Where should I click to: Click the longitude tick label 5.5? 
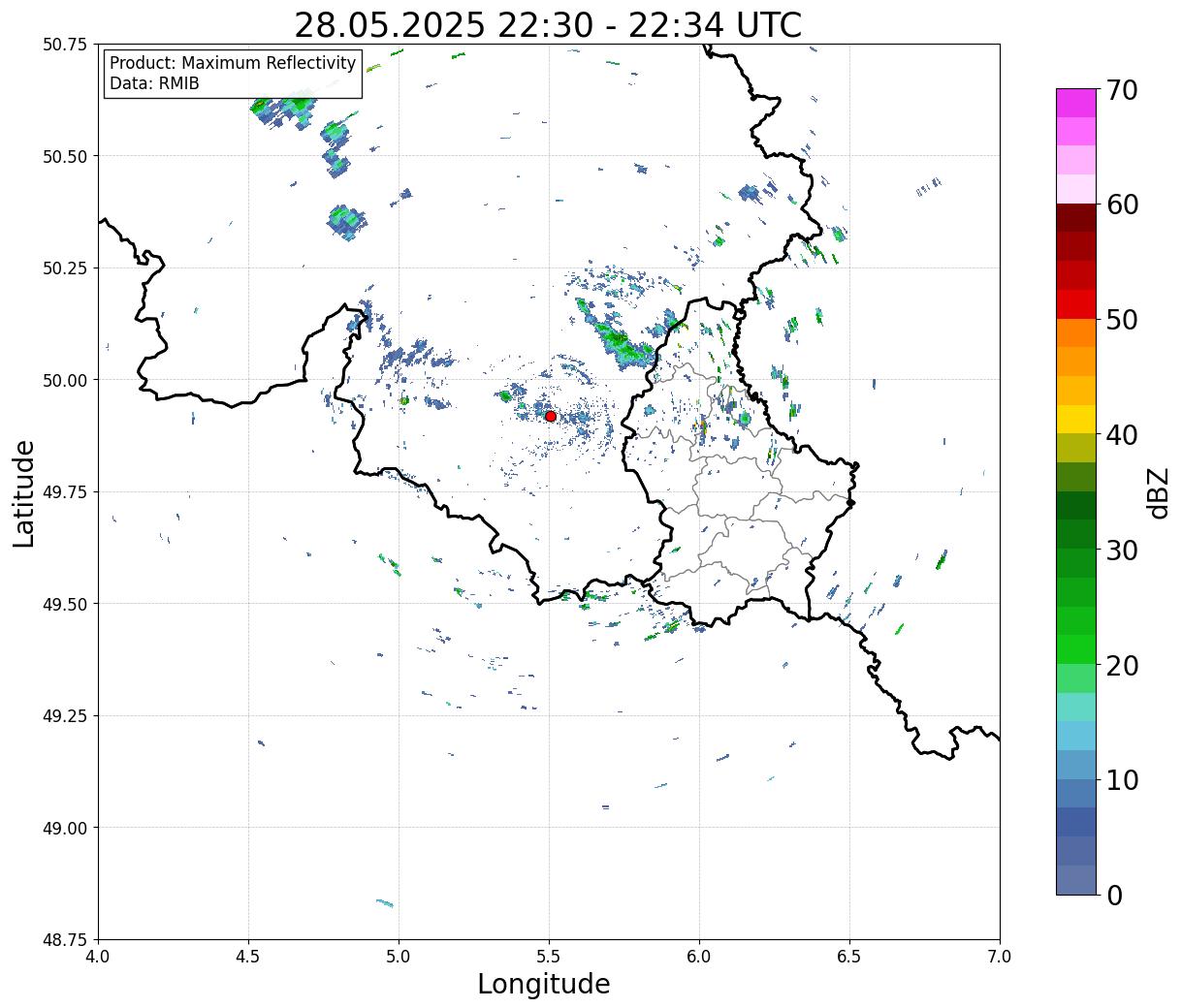point(549,957)
